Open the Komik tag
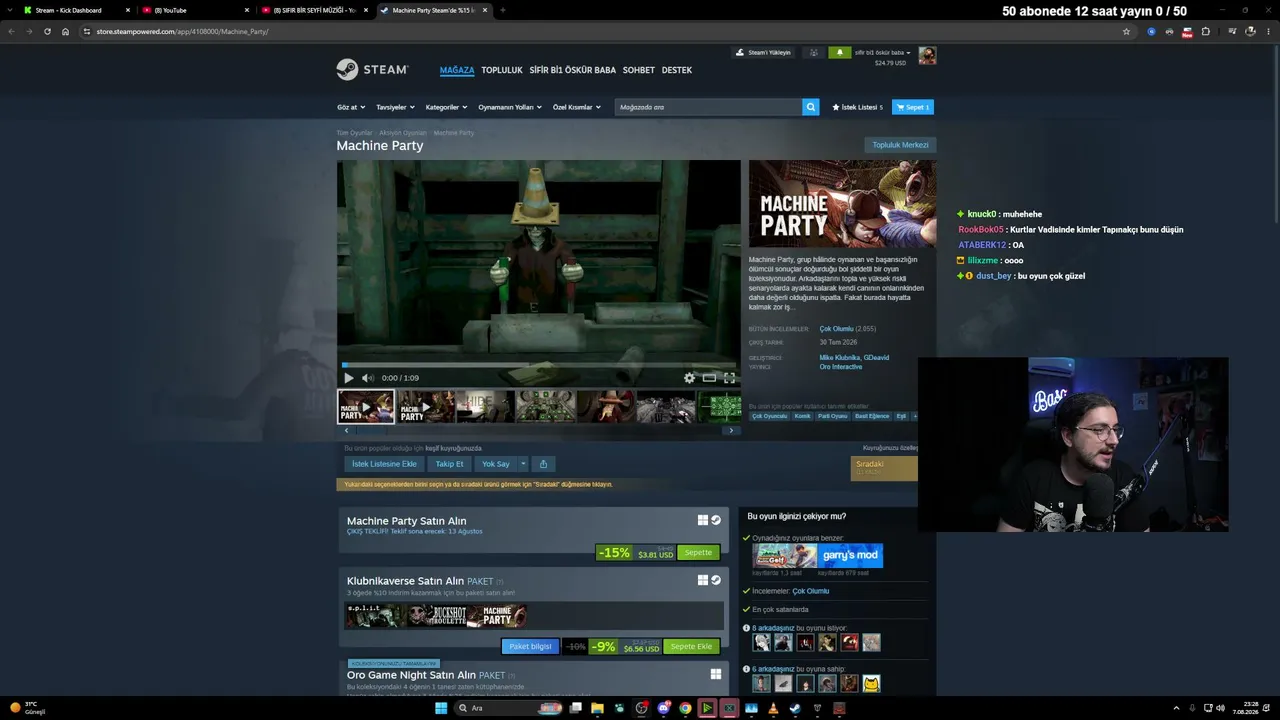Image resolution: width=1280 pixels, height=720 pixels. [x=803, y=416]
